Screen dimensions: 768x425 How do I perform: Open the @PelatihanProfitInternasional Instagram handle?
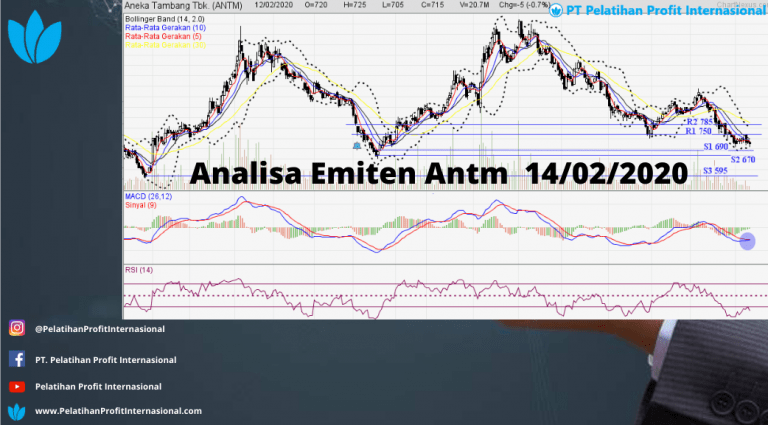[x=99, y=328]
